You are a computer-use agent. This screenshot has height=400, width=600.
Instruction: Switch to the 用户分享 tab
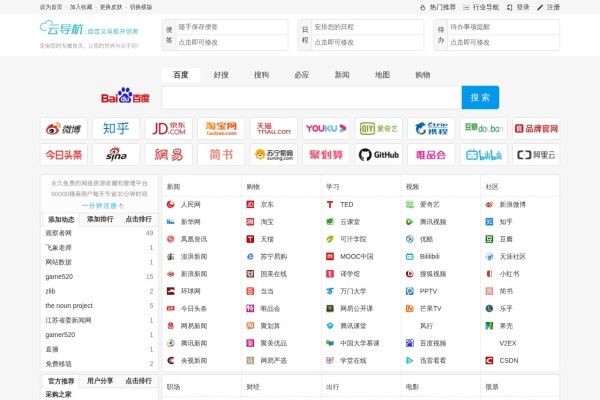[100, 380]
